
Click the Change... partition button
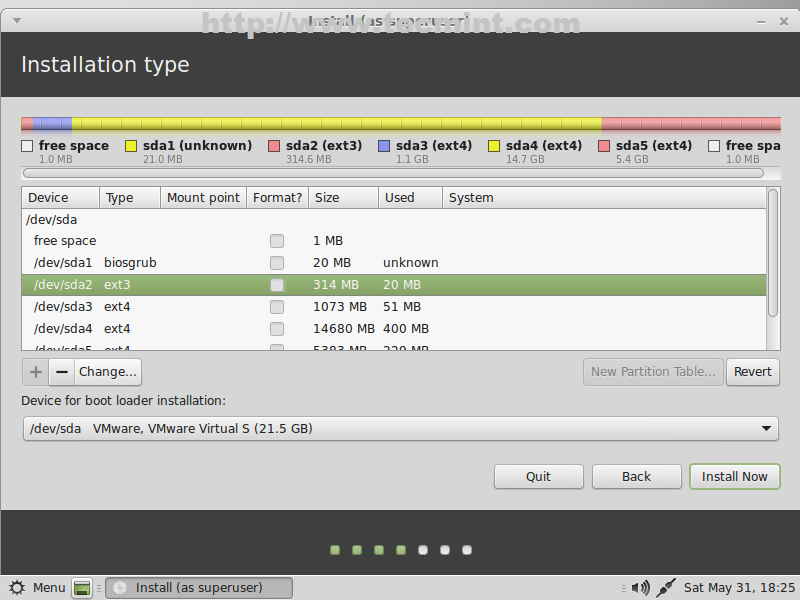click(108, 372)
